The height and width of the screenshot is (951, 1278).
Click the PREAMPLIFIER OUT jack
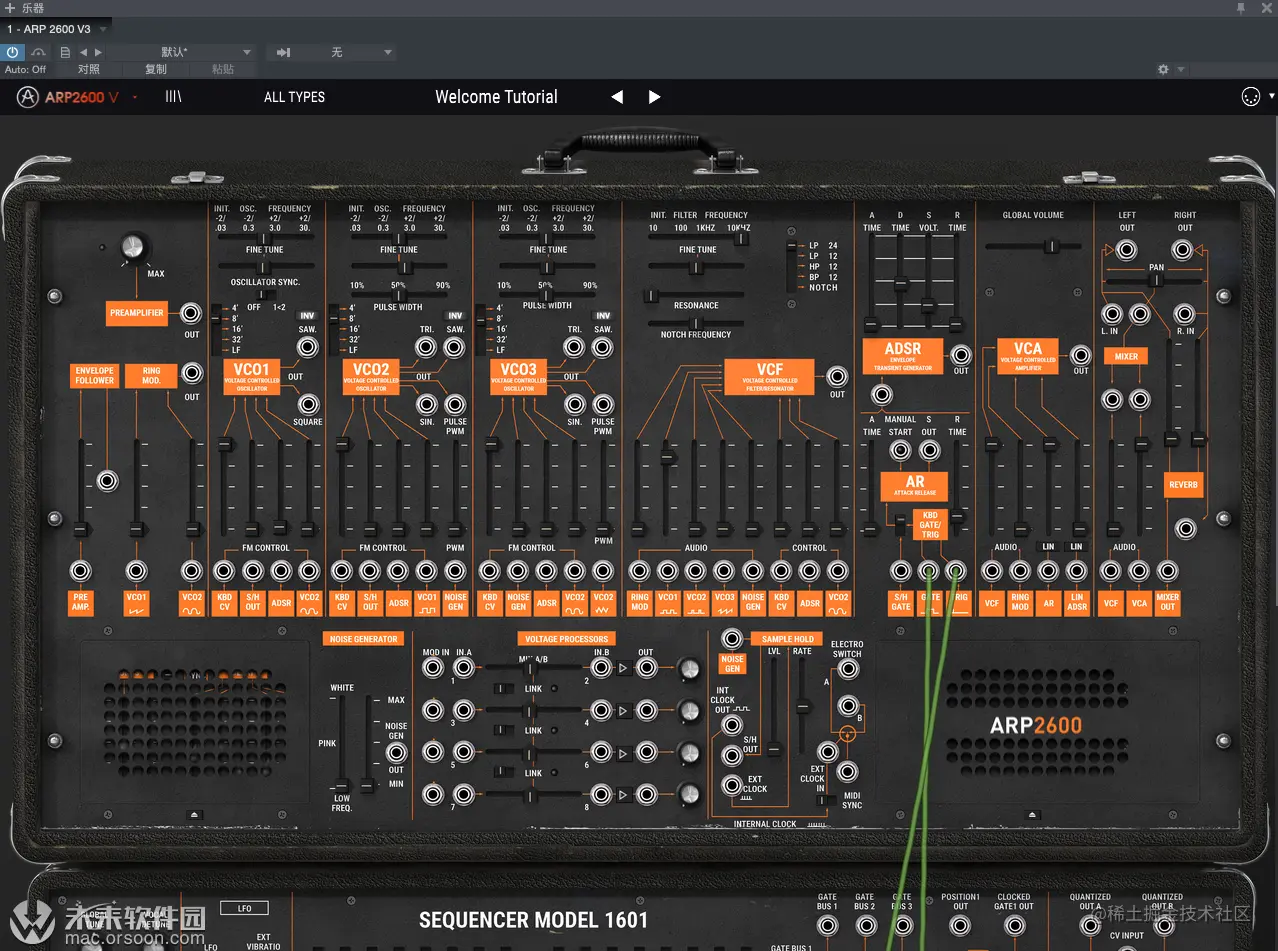[x=191, y=313]
